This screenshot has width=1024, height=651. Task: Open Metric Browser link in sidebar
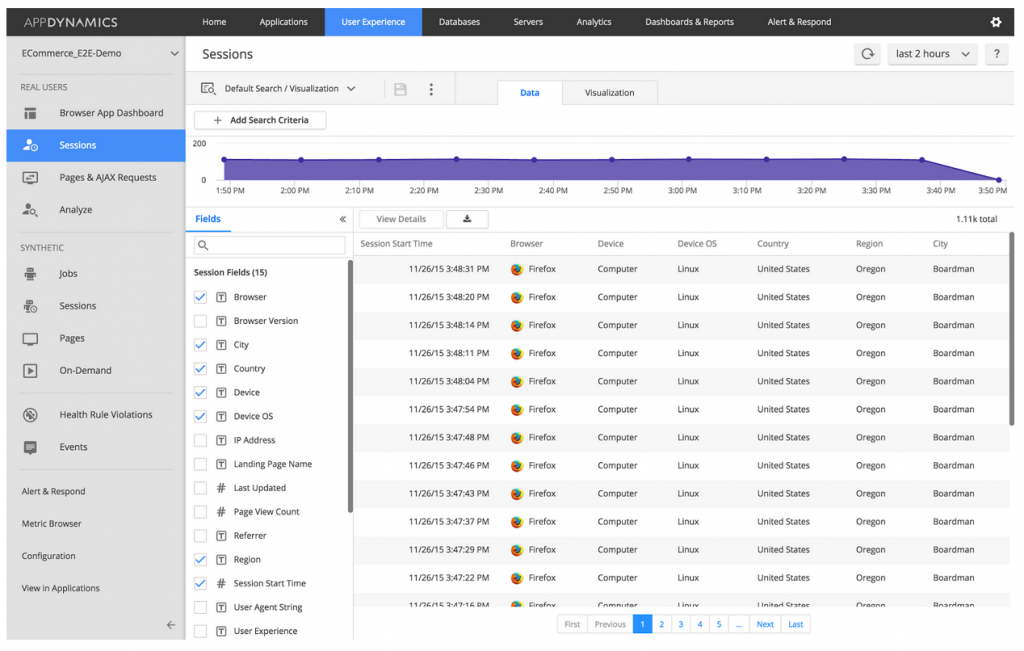52,524
